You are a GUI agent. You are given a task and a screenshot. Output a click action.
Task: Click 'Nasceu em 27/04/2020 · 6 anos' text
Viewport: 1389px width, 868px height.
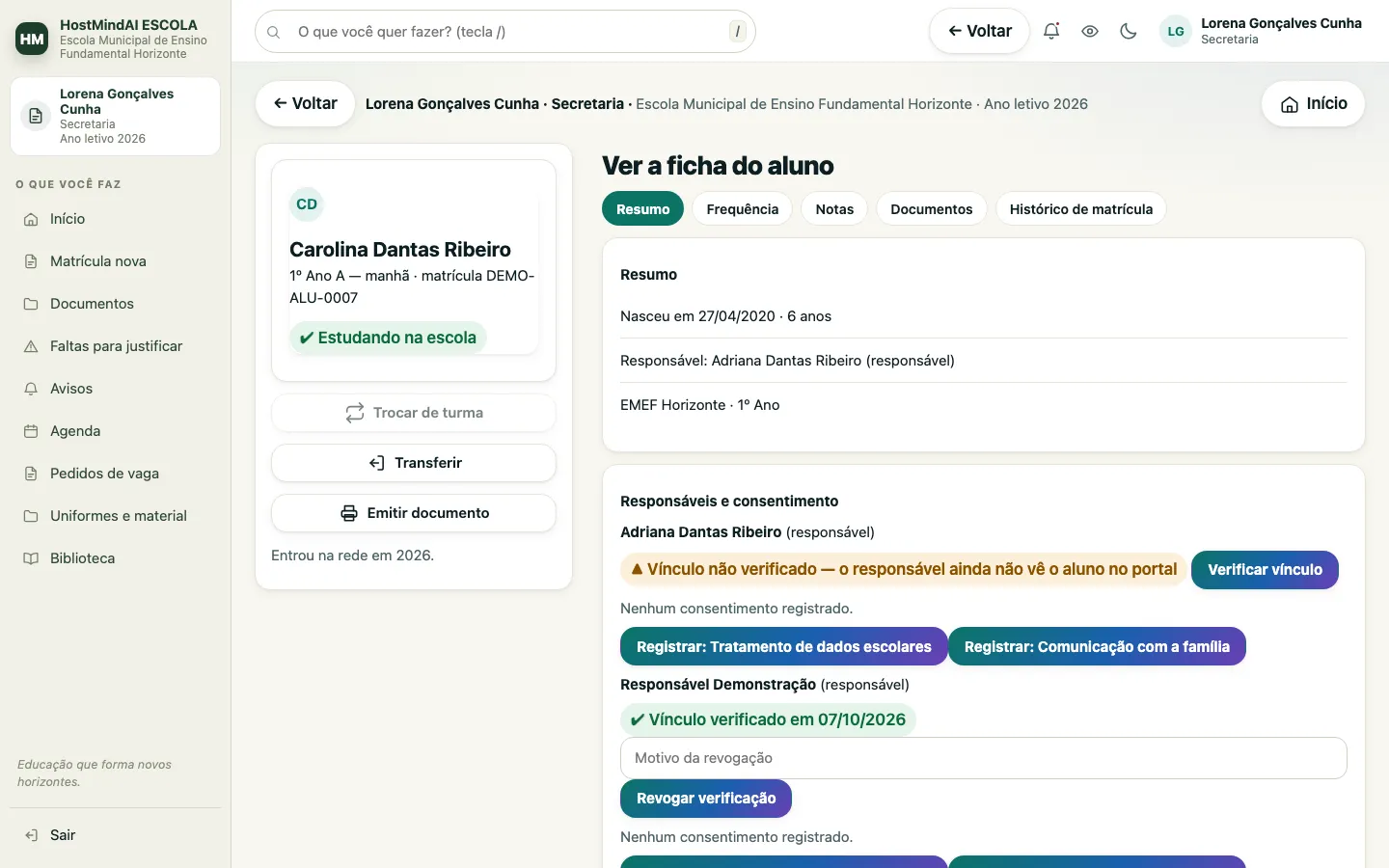(x=725, y=316)
